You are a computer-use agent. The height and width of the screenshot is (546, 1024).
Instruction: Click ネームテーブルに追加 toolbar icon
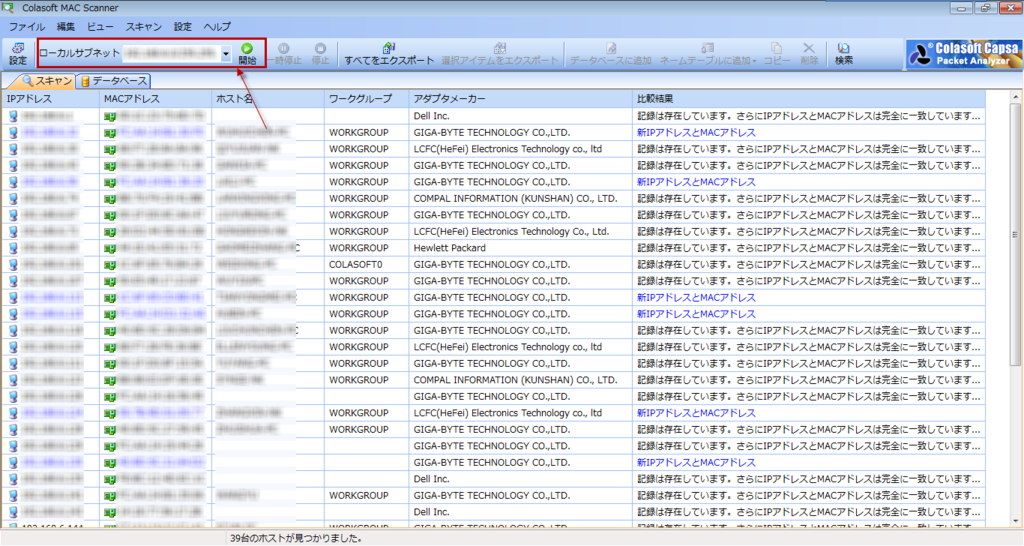pos(705,54)
